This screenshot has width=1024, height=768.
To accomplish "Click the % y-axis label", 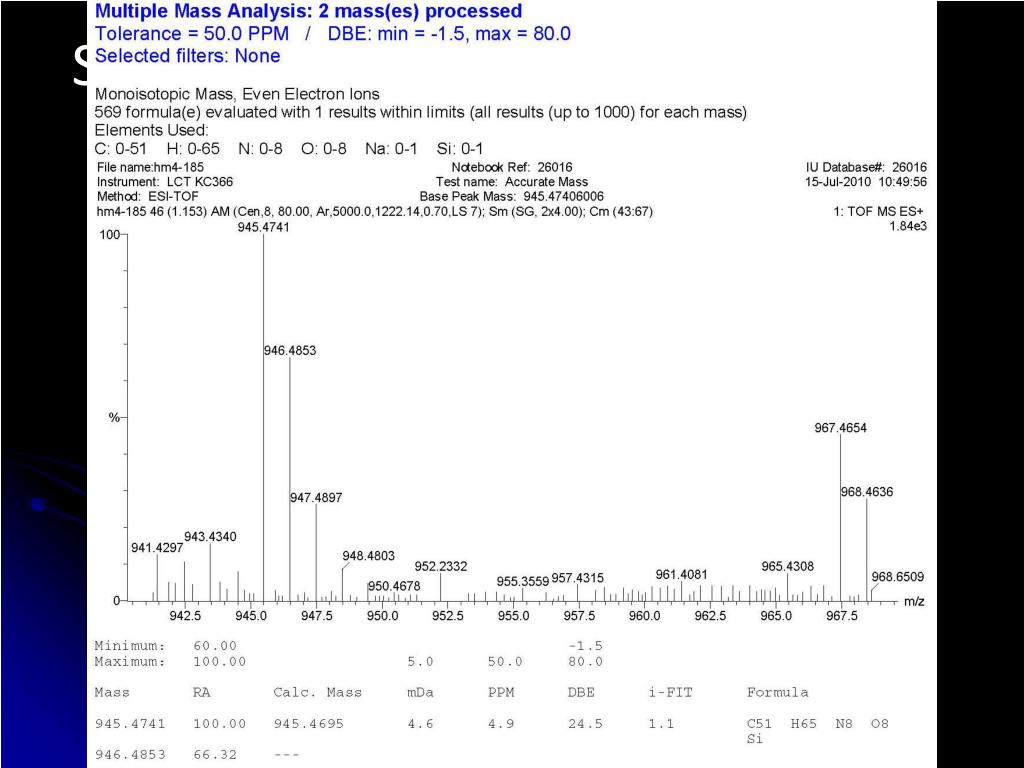I will point(114,417).
